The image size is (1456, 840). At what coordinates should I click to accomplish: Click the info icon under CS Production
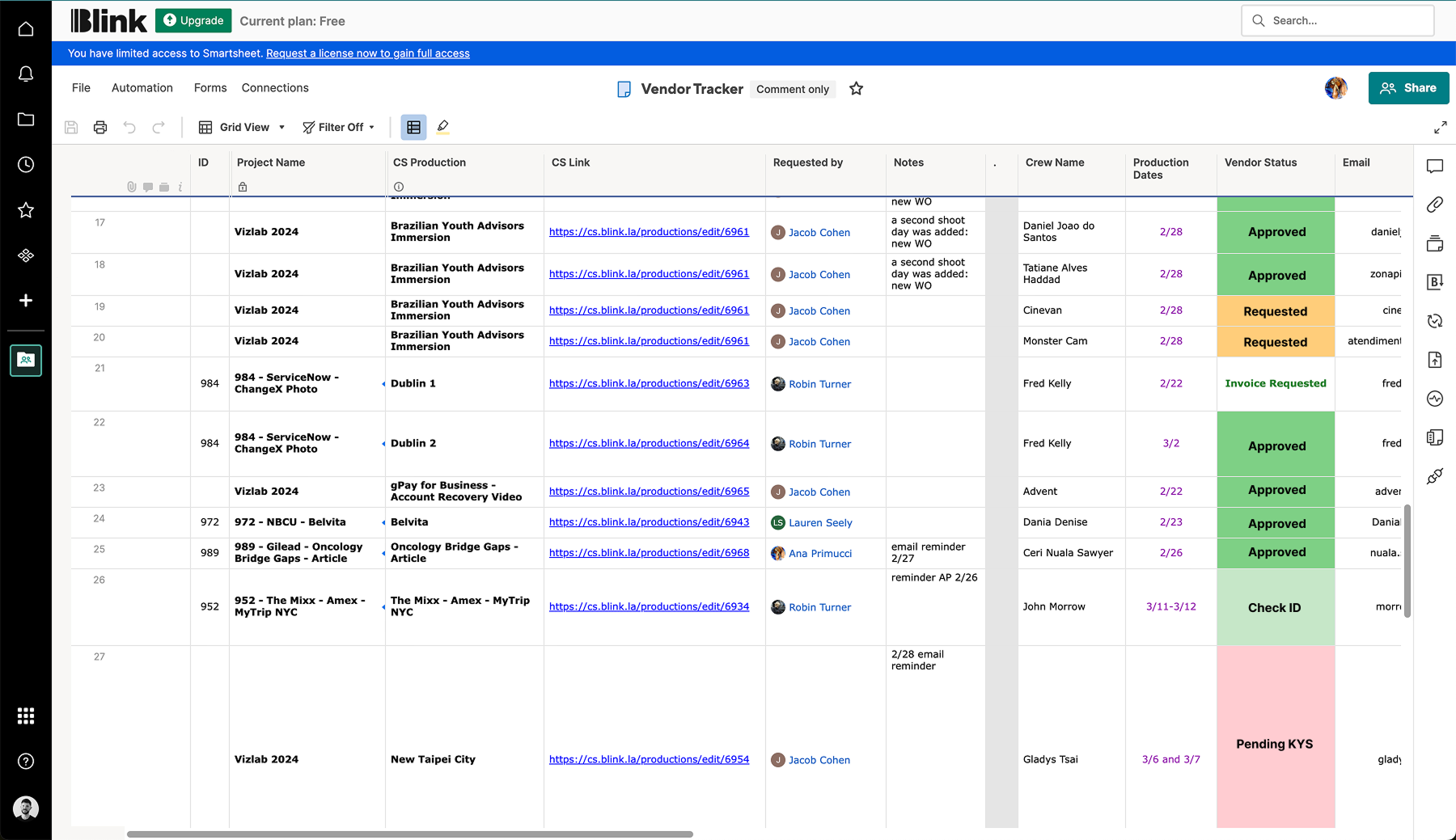(x=399, y=187)
